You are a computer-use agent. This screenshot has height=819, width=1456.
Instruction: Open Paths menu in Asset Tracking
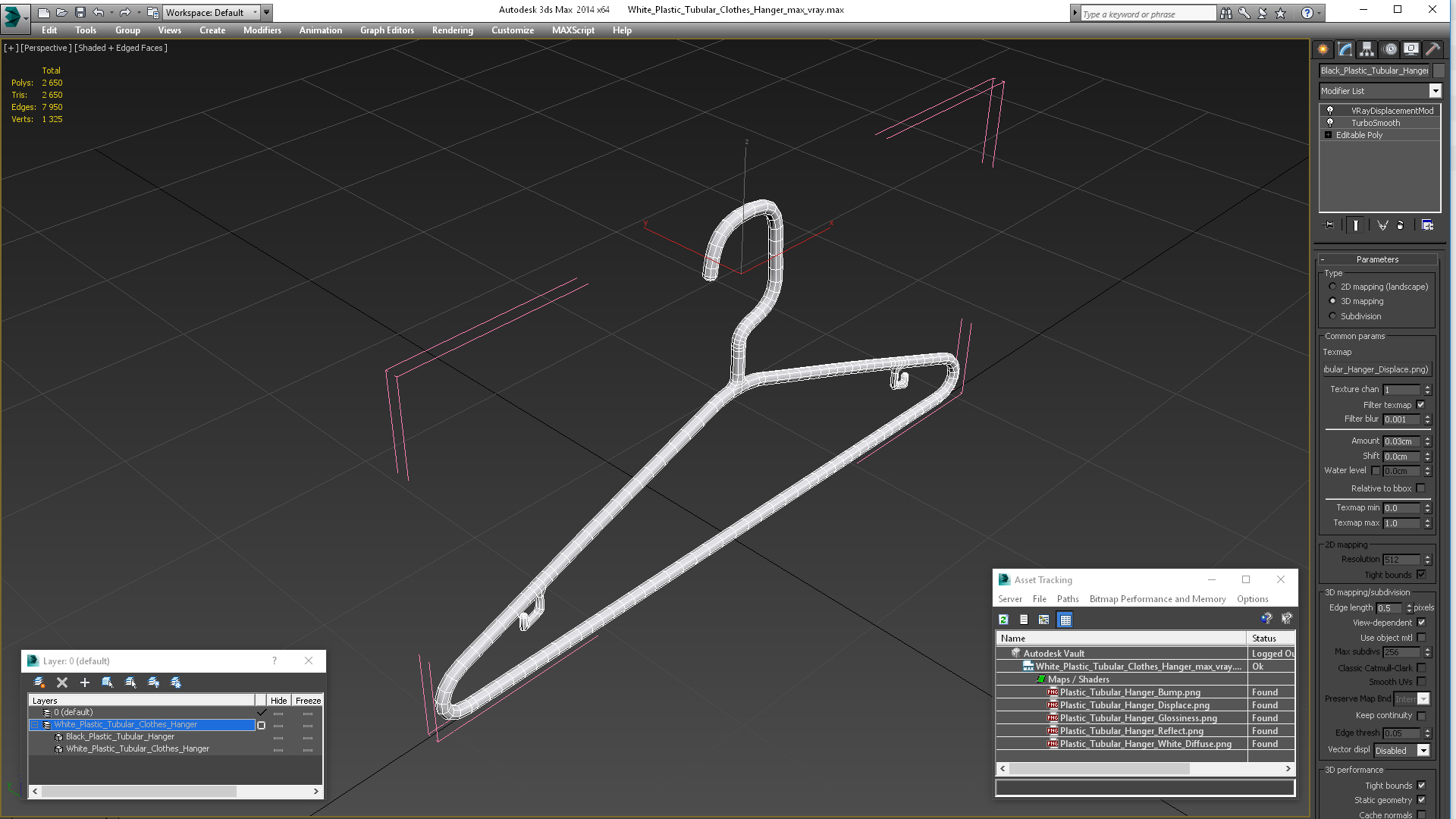click(x=1068, y=599)
